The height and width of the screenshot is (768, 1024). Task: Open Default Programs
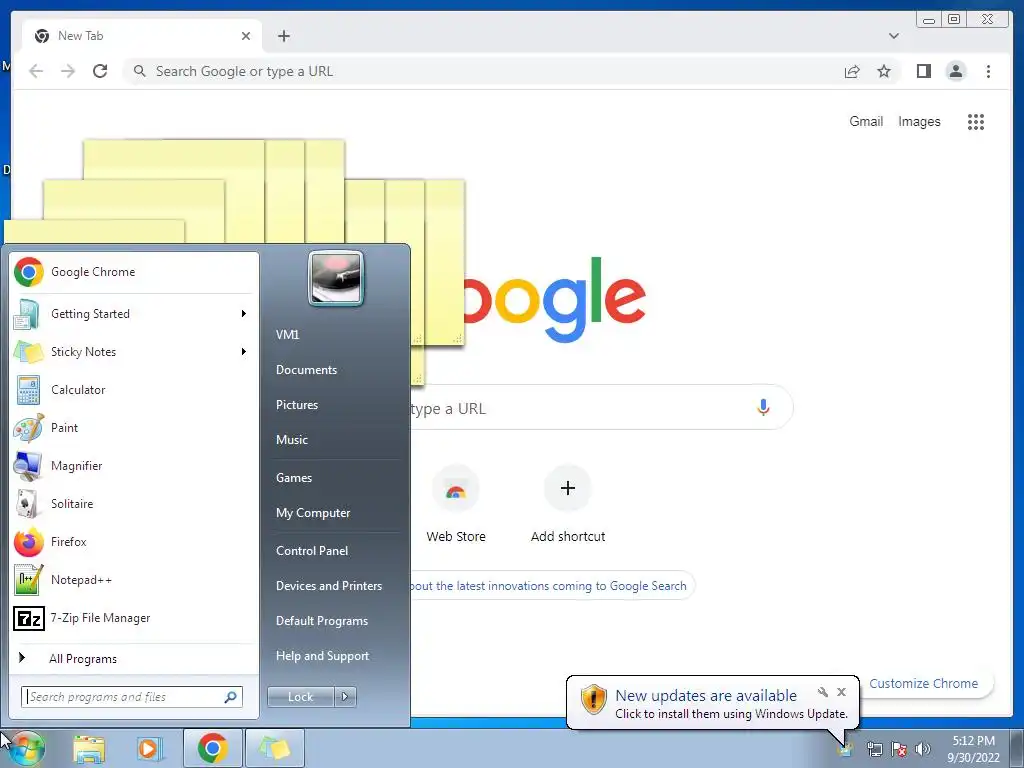321,621
